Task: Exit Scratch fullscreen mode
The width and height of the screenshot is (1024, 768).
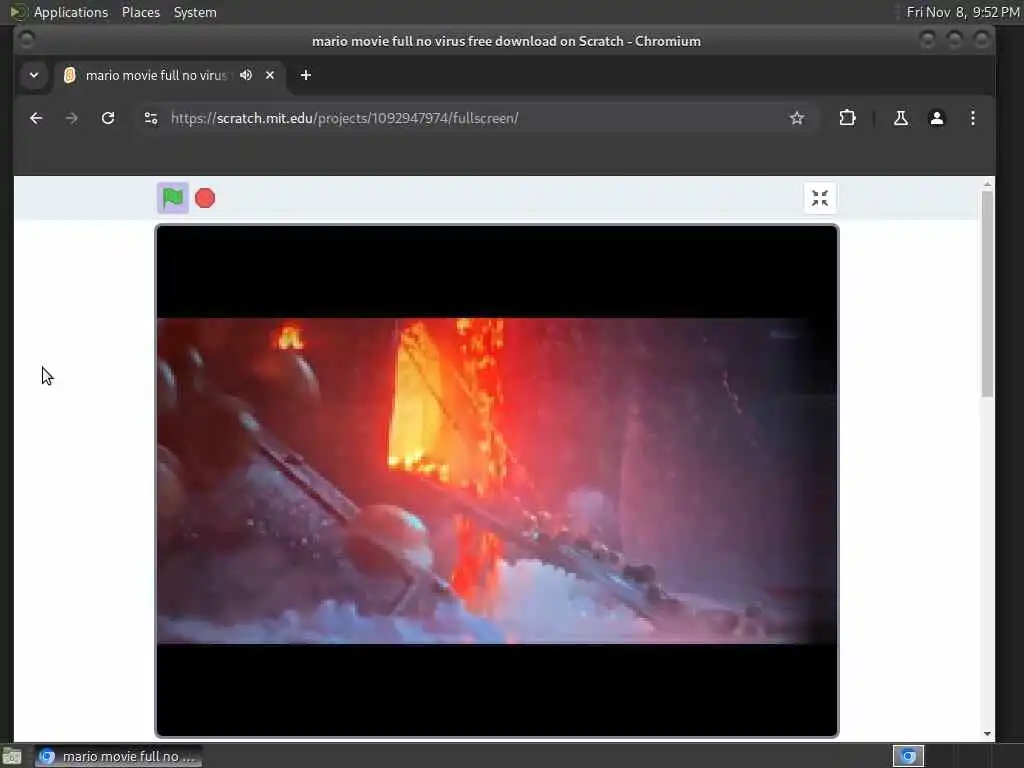Action: 820,198
